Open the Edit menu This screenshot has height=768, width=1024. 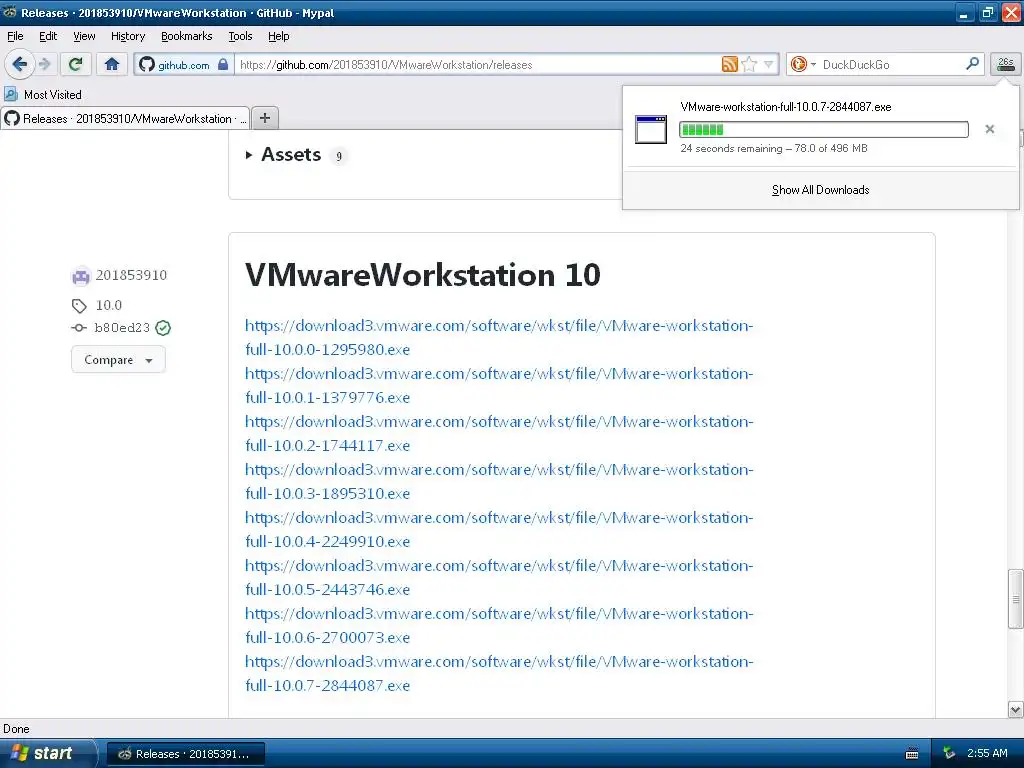(x=48, y=36)
